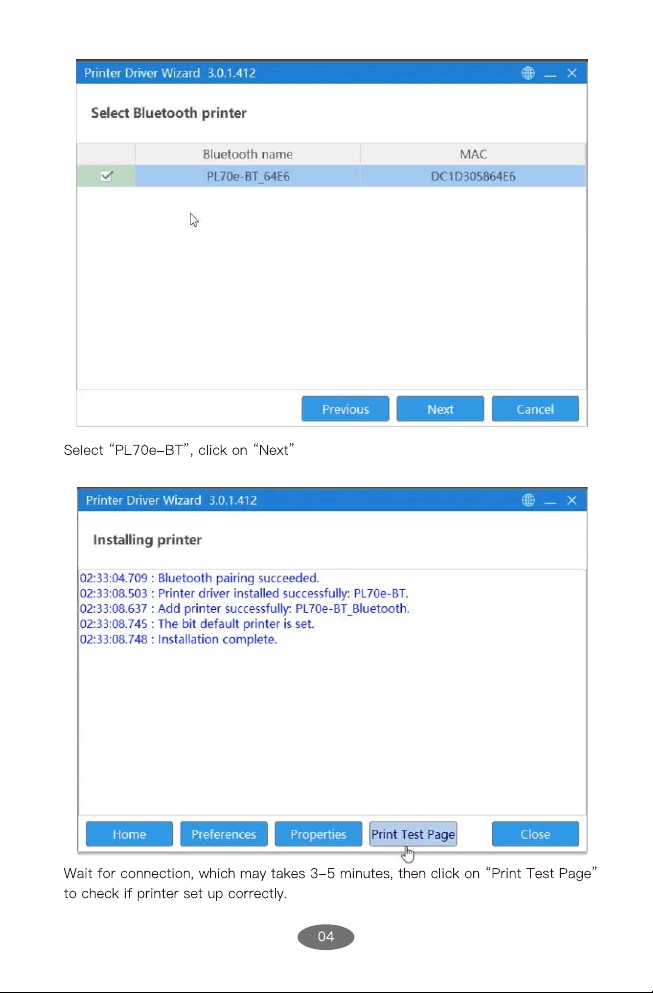653x993 pixels.
Task: Click the globe language icon in the Installing printer window
Action: tap(528, 500)
